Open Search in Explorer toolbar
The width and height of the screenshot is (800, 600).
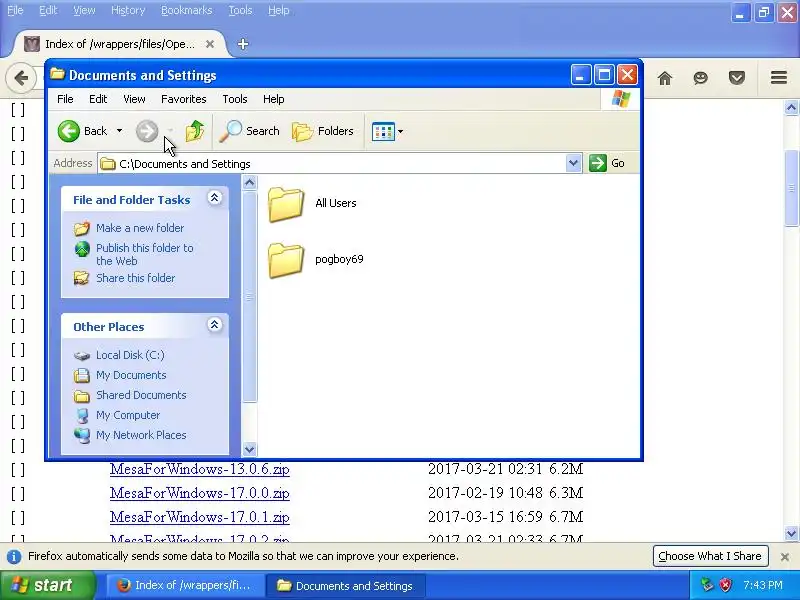point(249,131)
